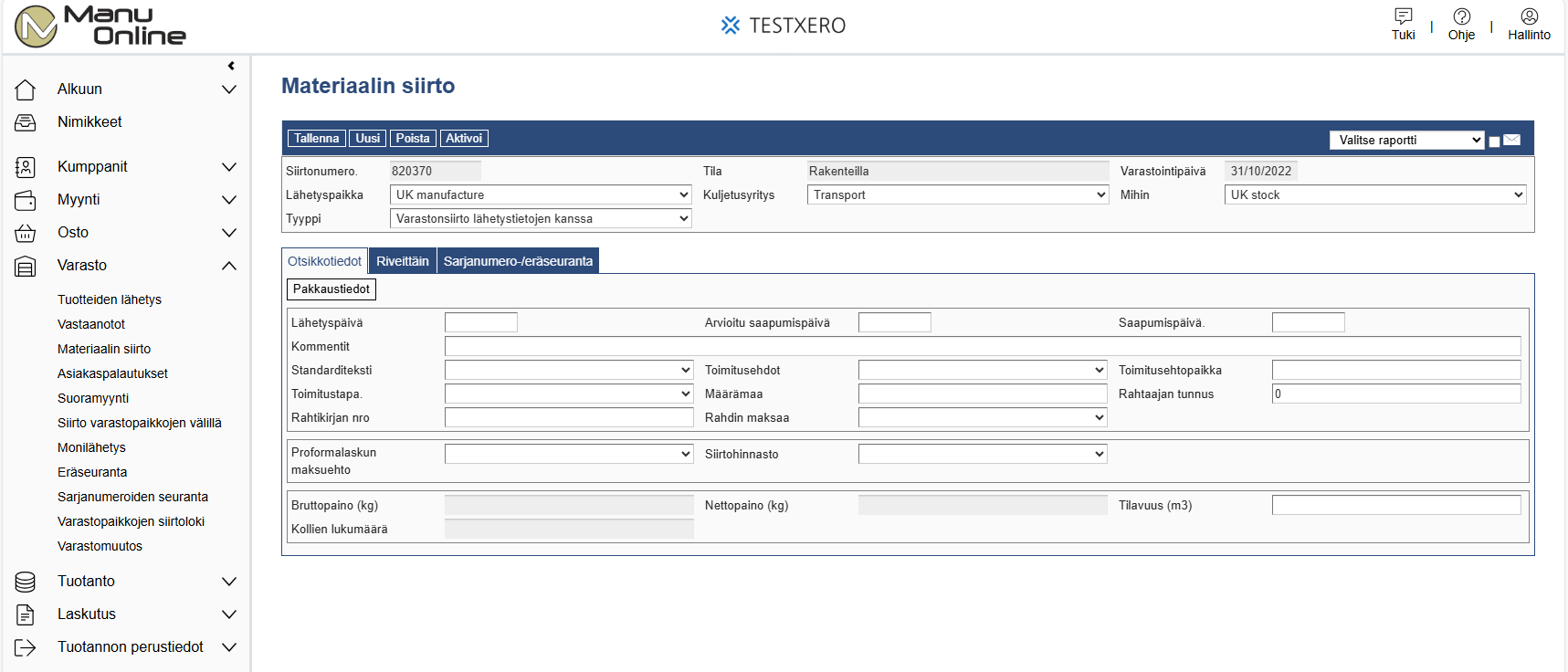The height and width of the screenshot is (672, 1568).
Task: Expand the Myynti menu chevron
Action: [229, 200]
